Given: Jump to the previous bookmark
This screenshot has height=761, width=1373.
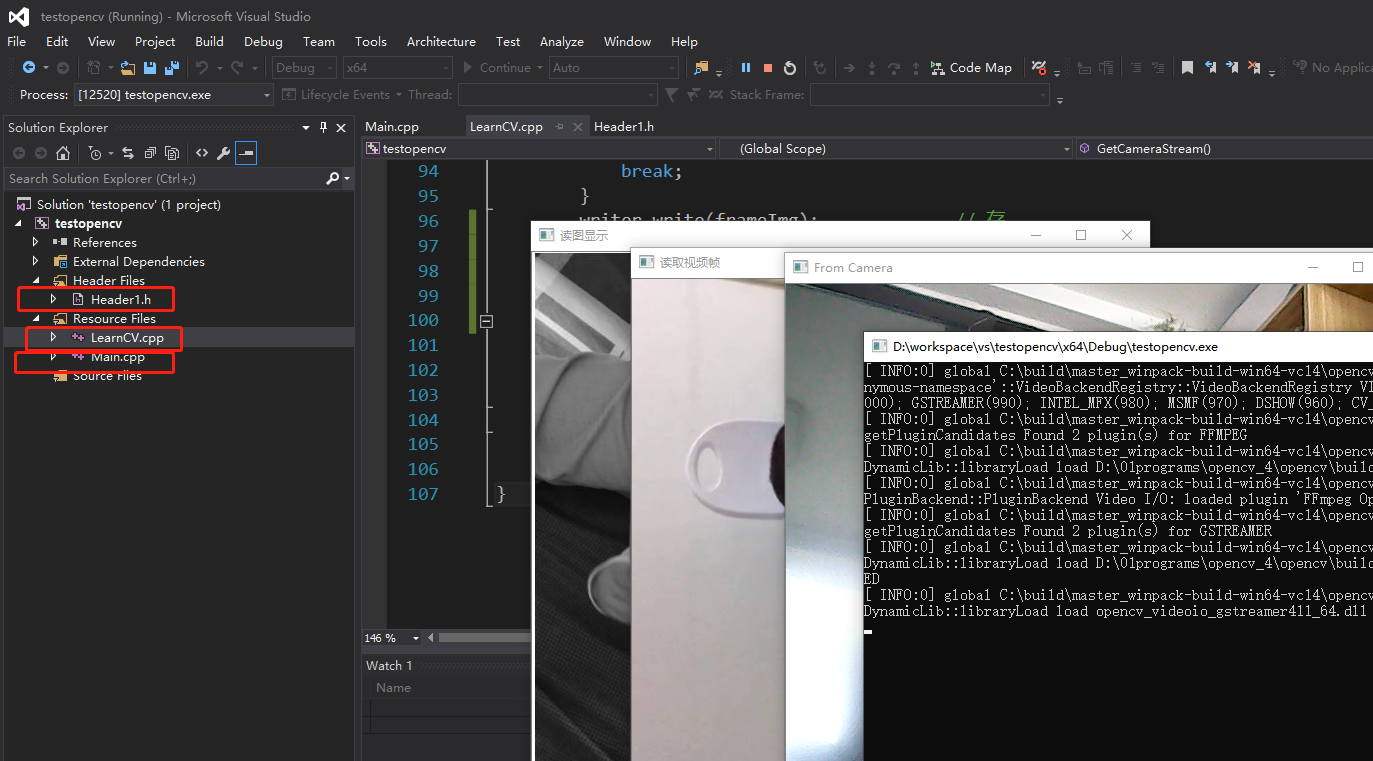Looking at the screenshot, I should [1210, 68].
